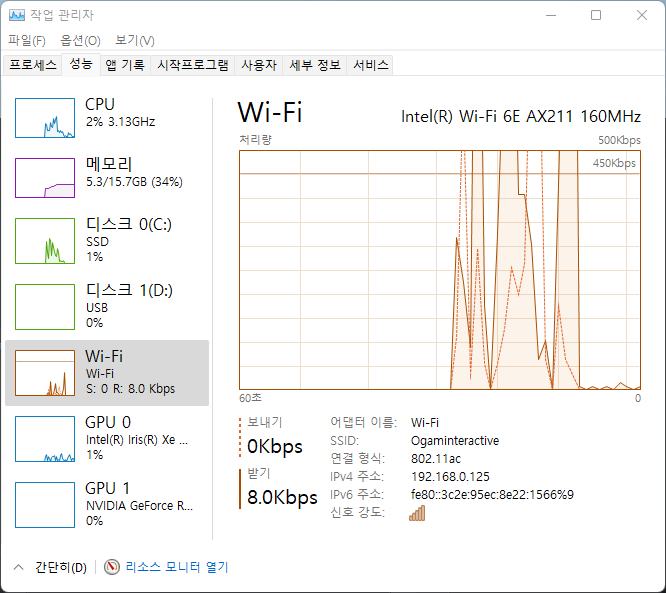Viewport: 666px width, 593px height.
Task: Open the 메모리 usage graph thumbnail
Action: click(45, 178)
